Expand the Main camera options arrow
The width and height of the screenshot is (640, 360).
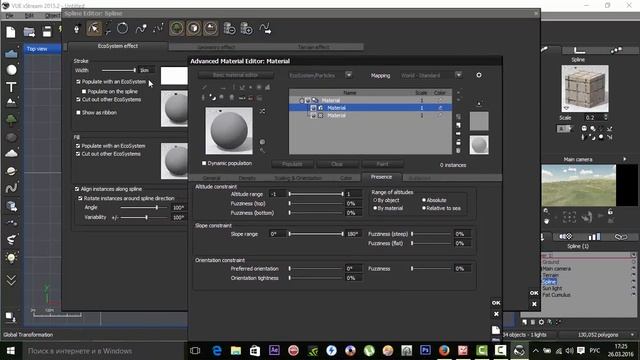(x=624, y=159)
